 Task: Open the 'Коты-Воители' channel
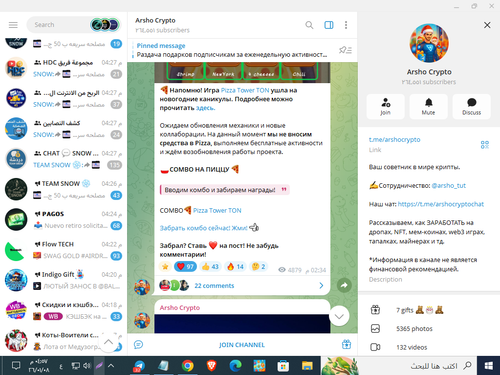click(63, 341)
